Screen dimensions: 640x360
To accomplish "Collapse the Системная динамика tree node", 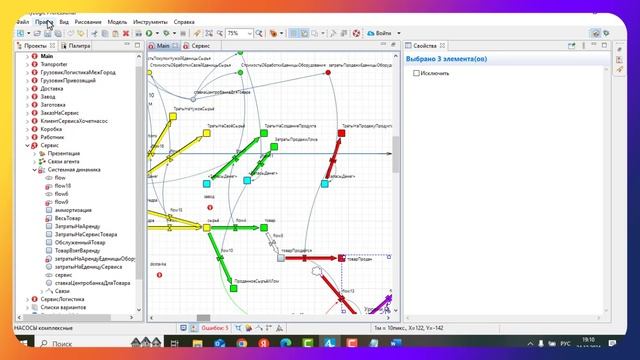I will 35,170.
